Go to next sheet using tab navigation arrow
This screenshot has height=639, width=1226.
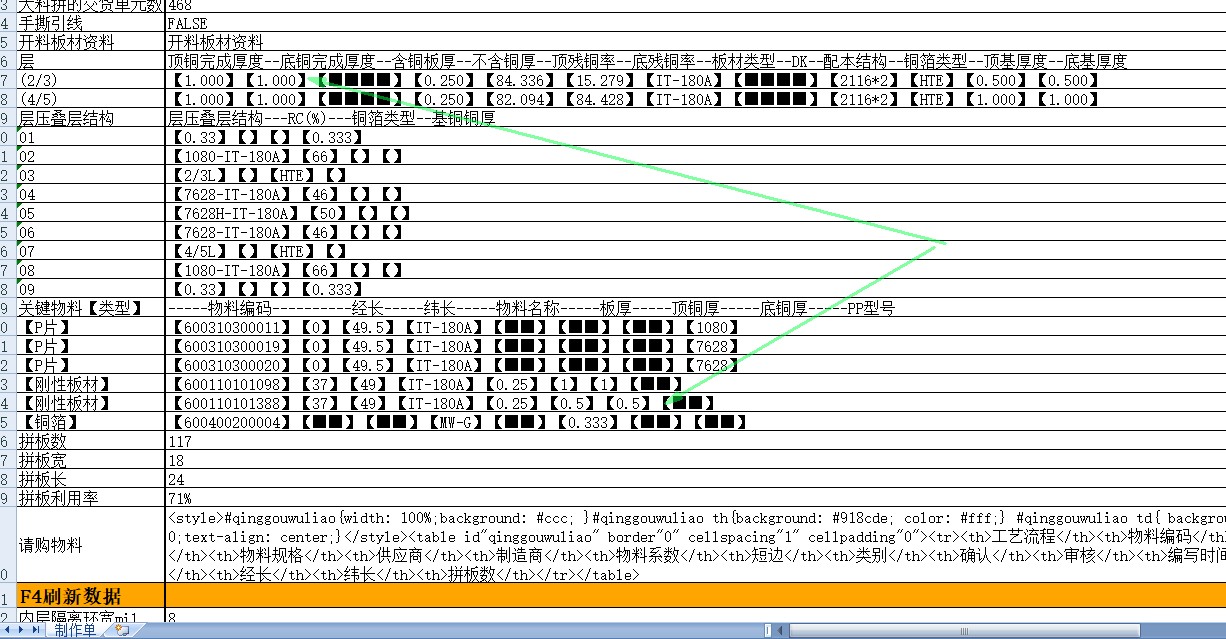point(22,630)
